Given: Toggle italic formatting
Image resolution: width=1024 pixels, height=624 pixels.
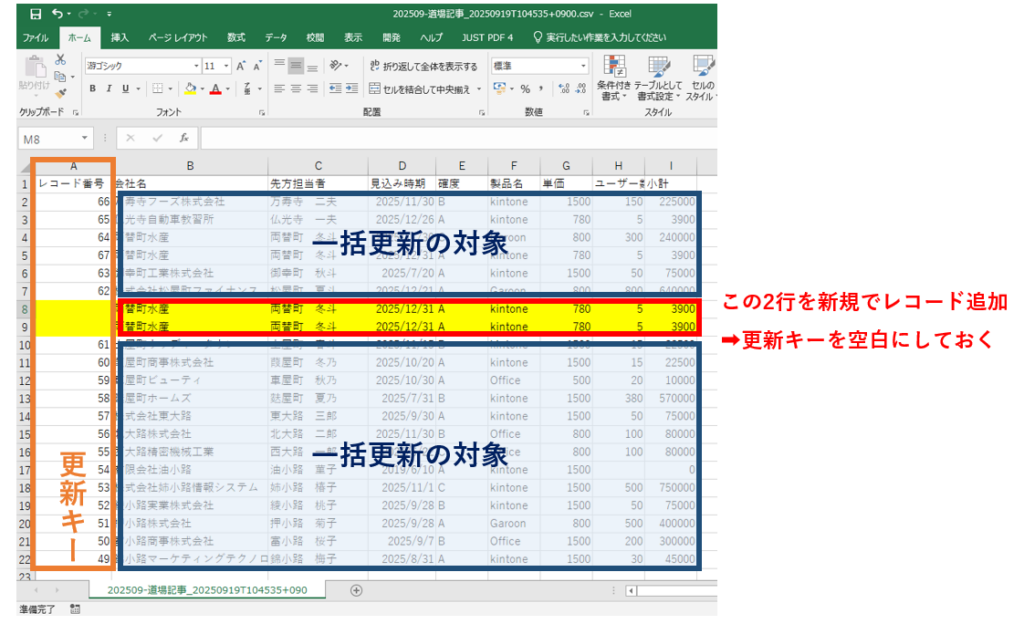Looking at the screenshot, I should (x=109, y=89).
